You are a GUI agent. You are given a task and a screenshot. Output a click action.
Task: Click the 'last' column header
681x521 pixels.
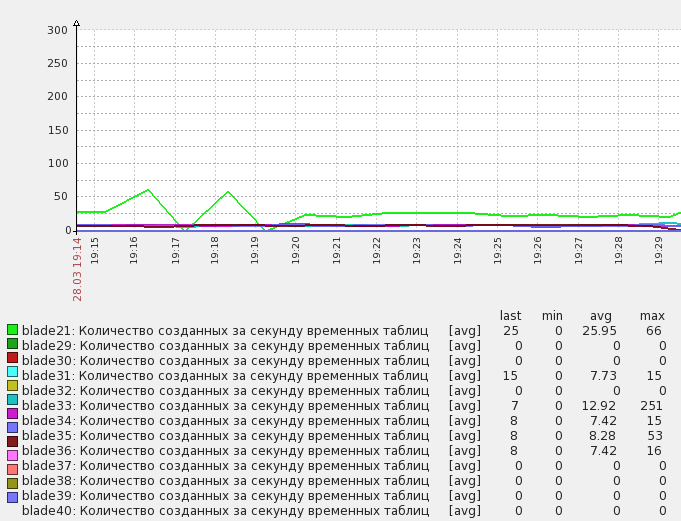pyautogui.click(x=510, y=316)
